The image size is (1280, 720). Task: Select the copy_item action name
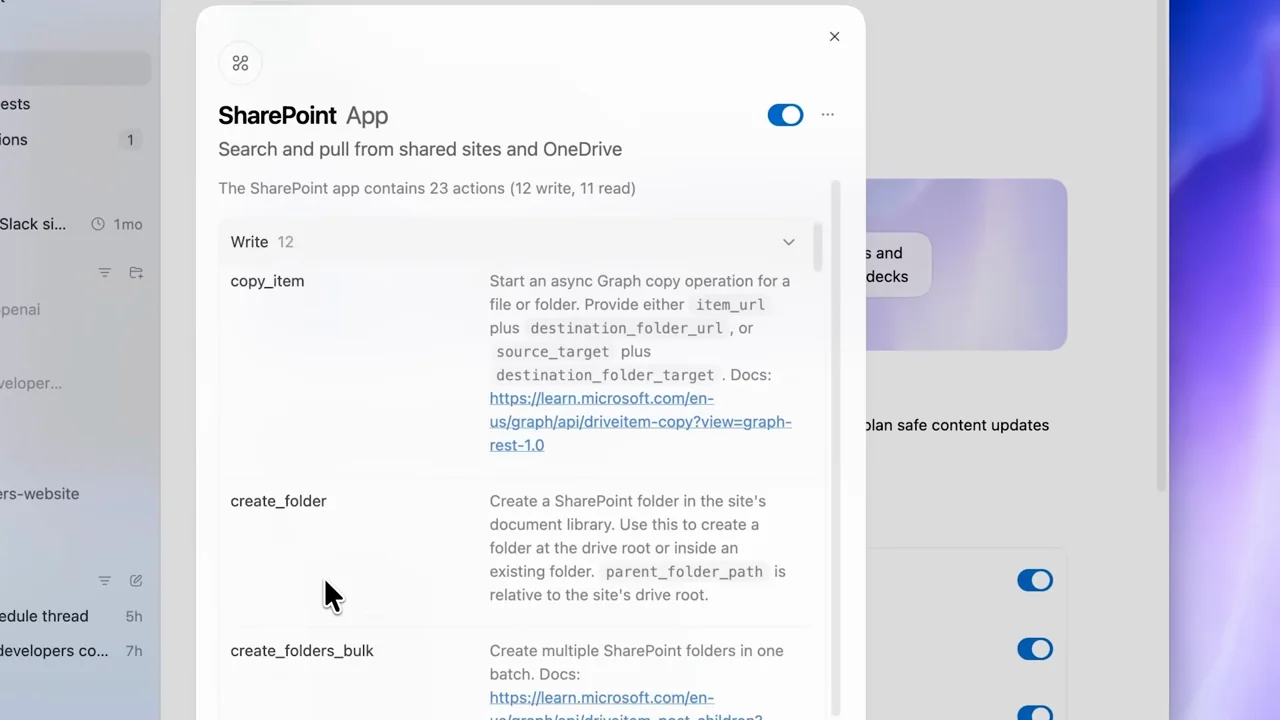[267, 281]
